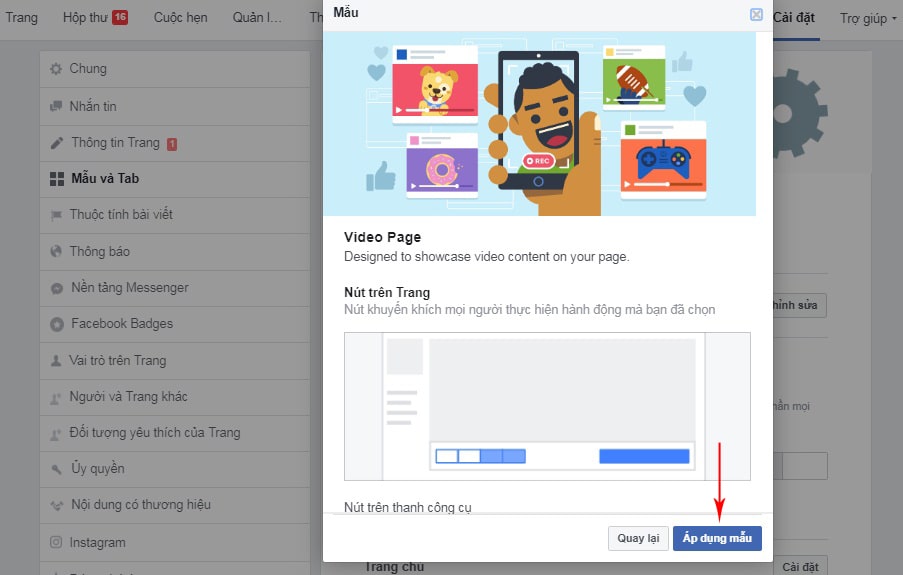
Task: Open Nhắn tin settings
Action: tap(175, 107)
